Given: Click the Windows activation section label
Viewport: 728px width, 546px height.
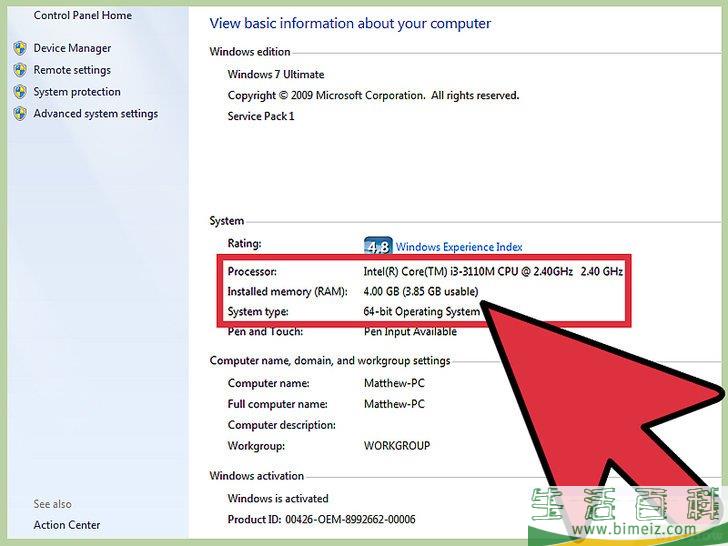Looking at the screenshot, I should click(x=257, y=476).
